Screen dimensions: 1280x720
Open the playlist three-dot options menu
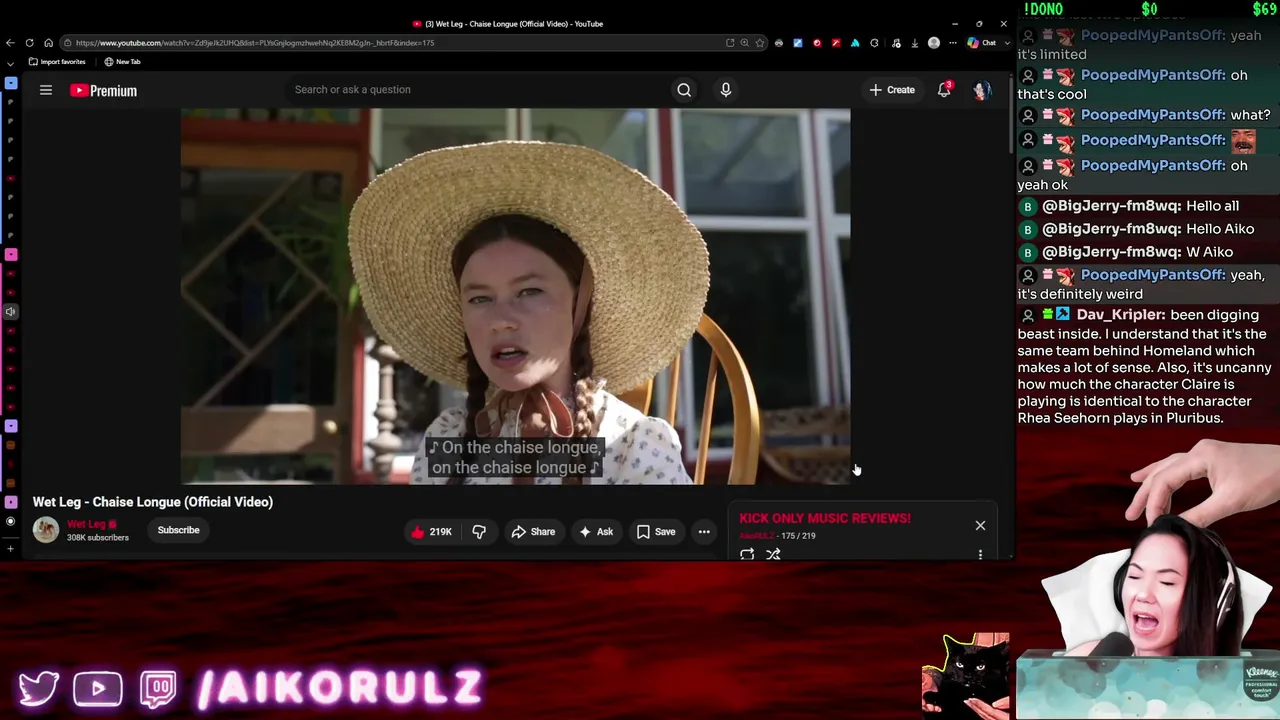pyautogui.click(x=980, y=554)
